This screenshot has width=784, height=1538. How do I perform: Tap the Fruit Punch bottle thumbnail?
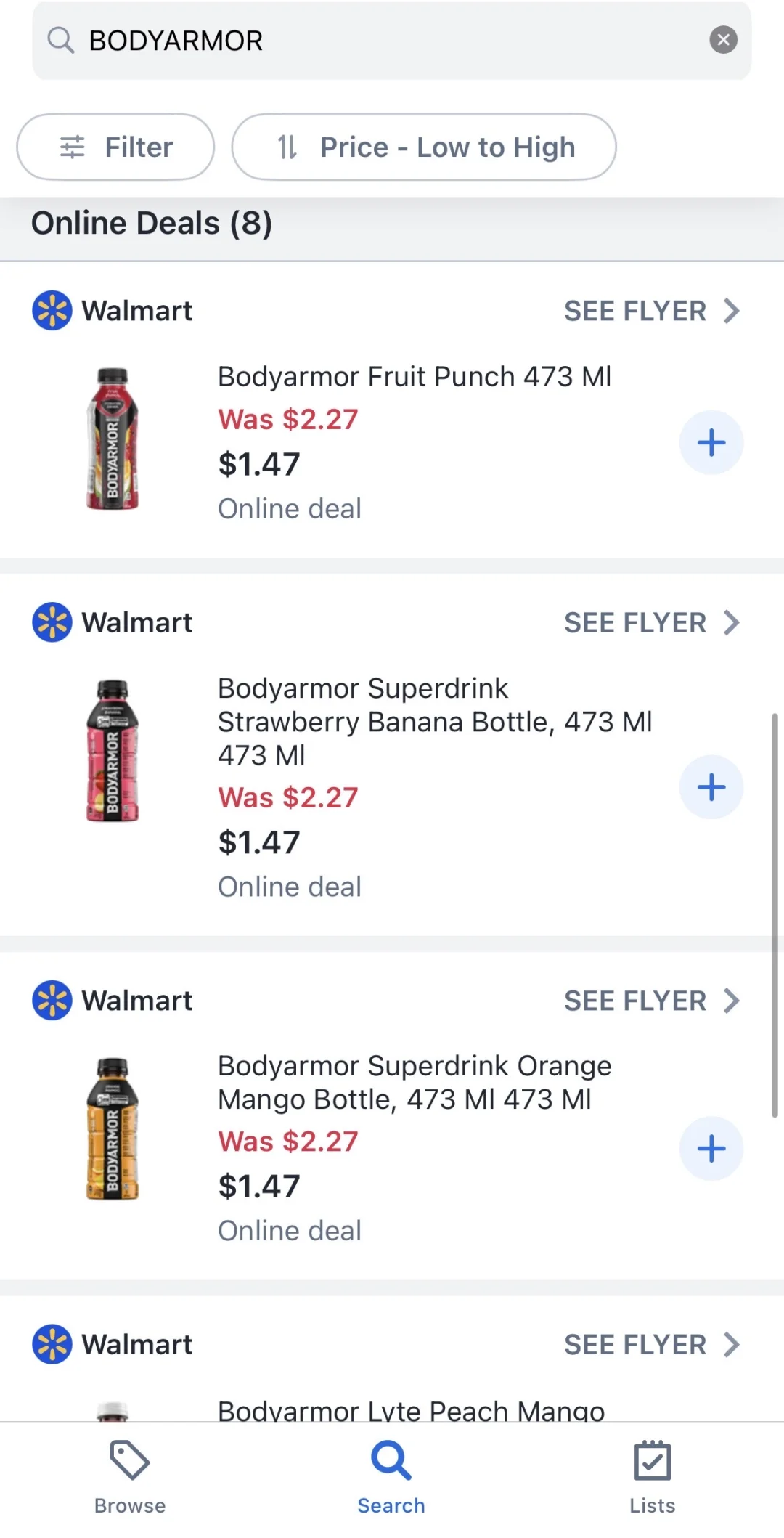[113, 439]
